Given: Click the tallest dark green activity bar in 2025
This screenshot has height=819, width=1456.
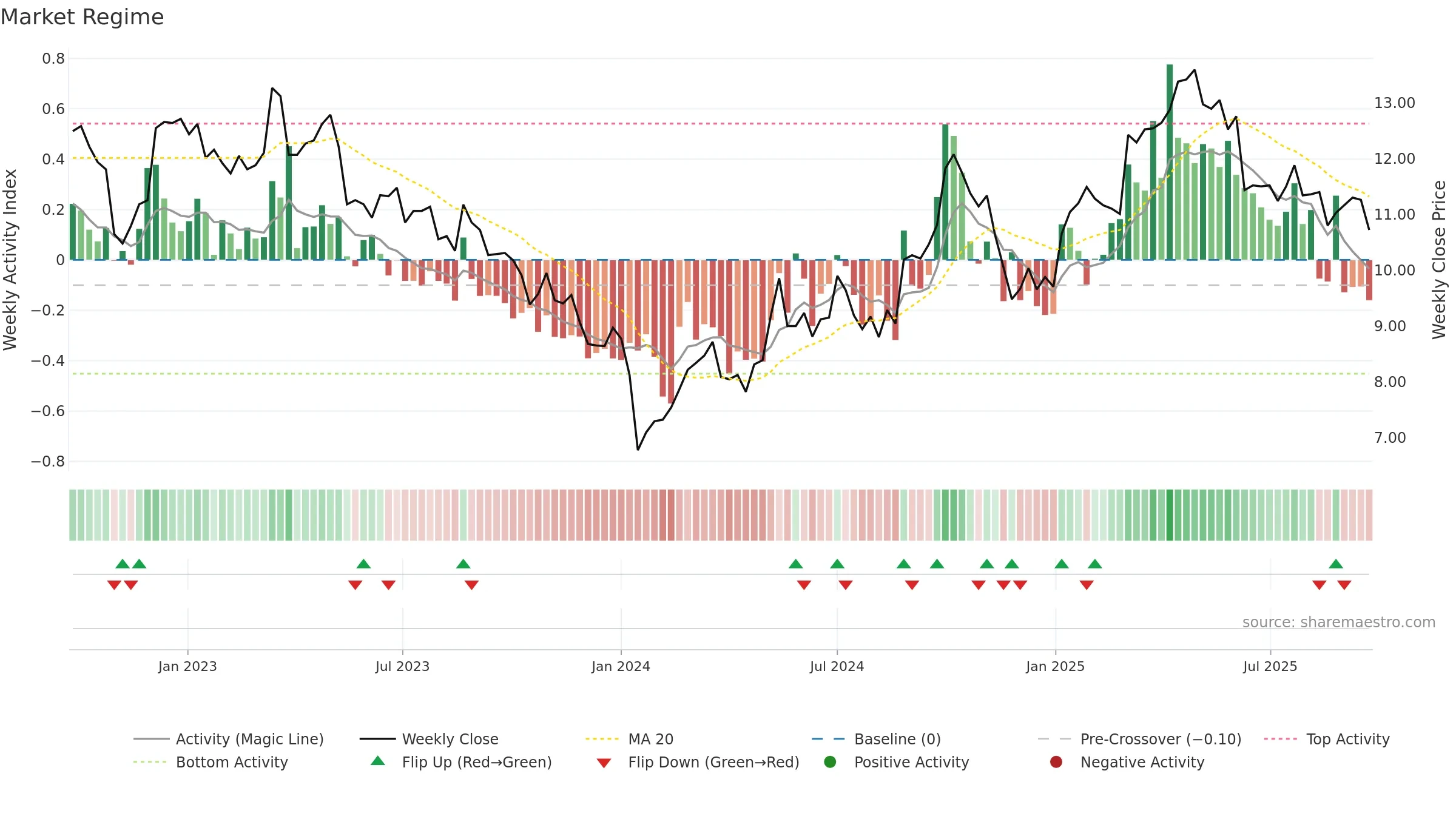Looking at the screenshot, I should pos(1170,162).
